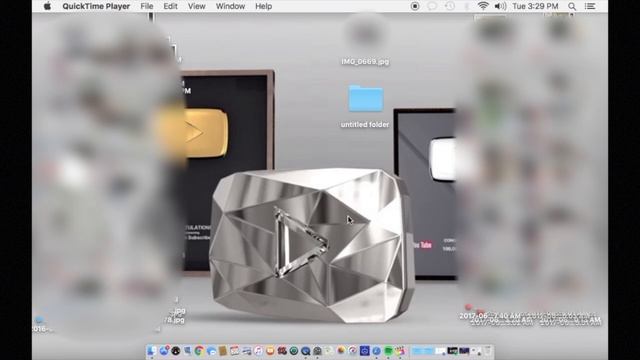Click the "IMG_0669.jpg" file name
The width and height of the screenshot is (640, 360).
365,62
